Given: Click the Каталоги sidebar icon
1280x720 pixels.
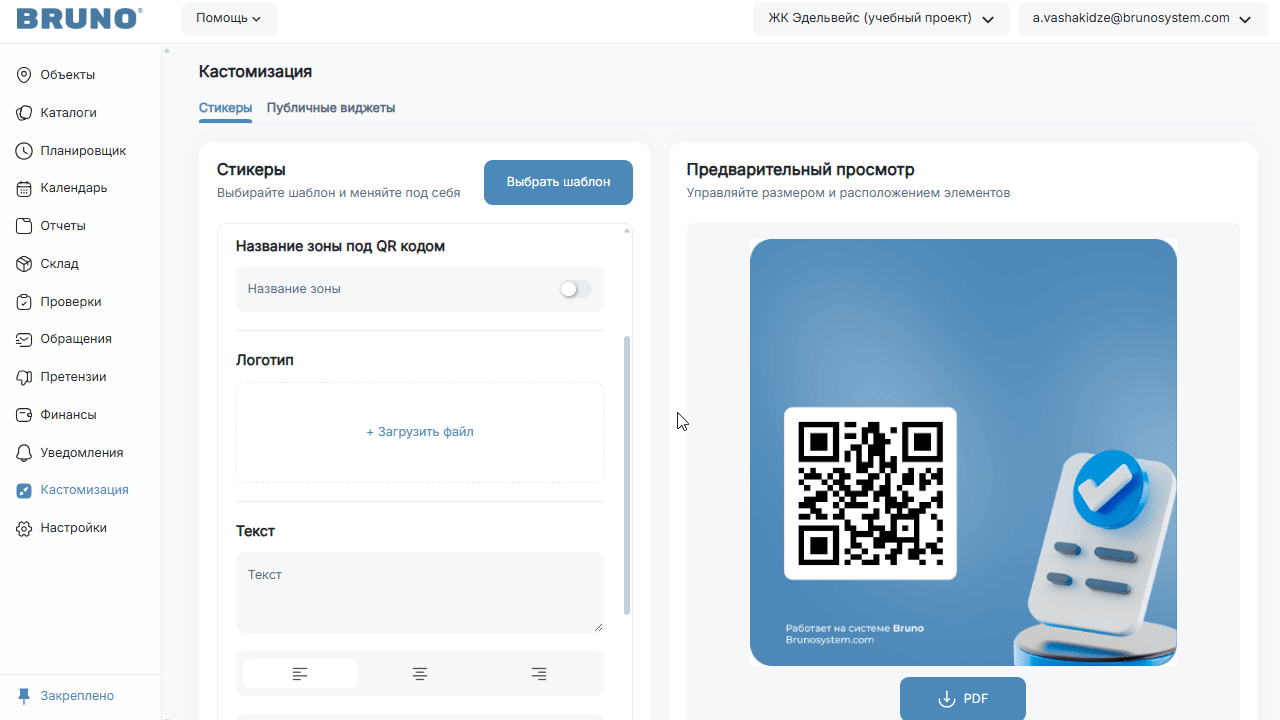Looking at the screenshot, I should point(25,113).
